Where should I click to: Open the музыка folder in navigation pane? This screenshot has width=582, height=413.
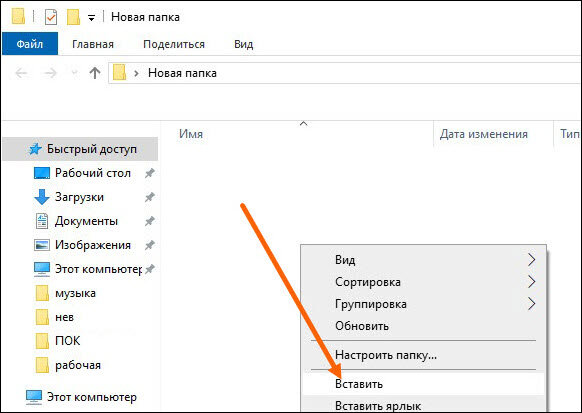75,293
